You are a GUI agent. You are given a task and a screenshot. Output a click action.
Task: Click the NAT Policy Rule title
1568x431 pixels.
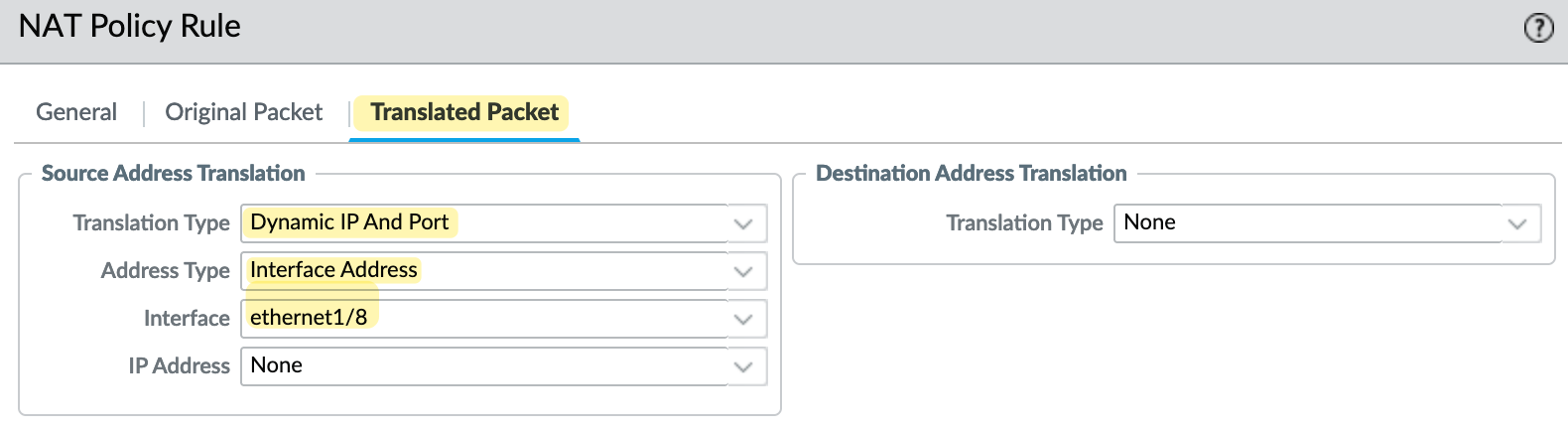[x=129, y=26]
